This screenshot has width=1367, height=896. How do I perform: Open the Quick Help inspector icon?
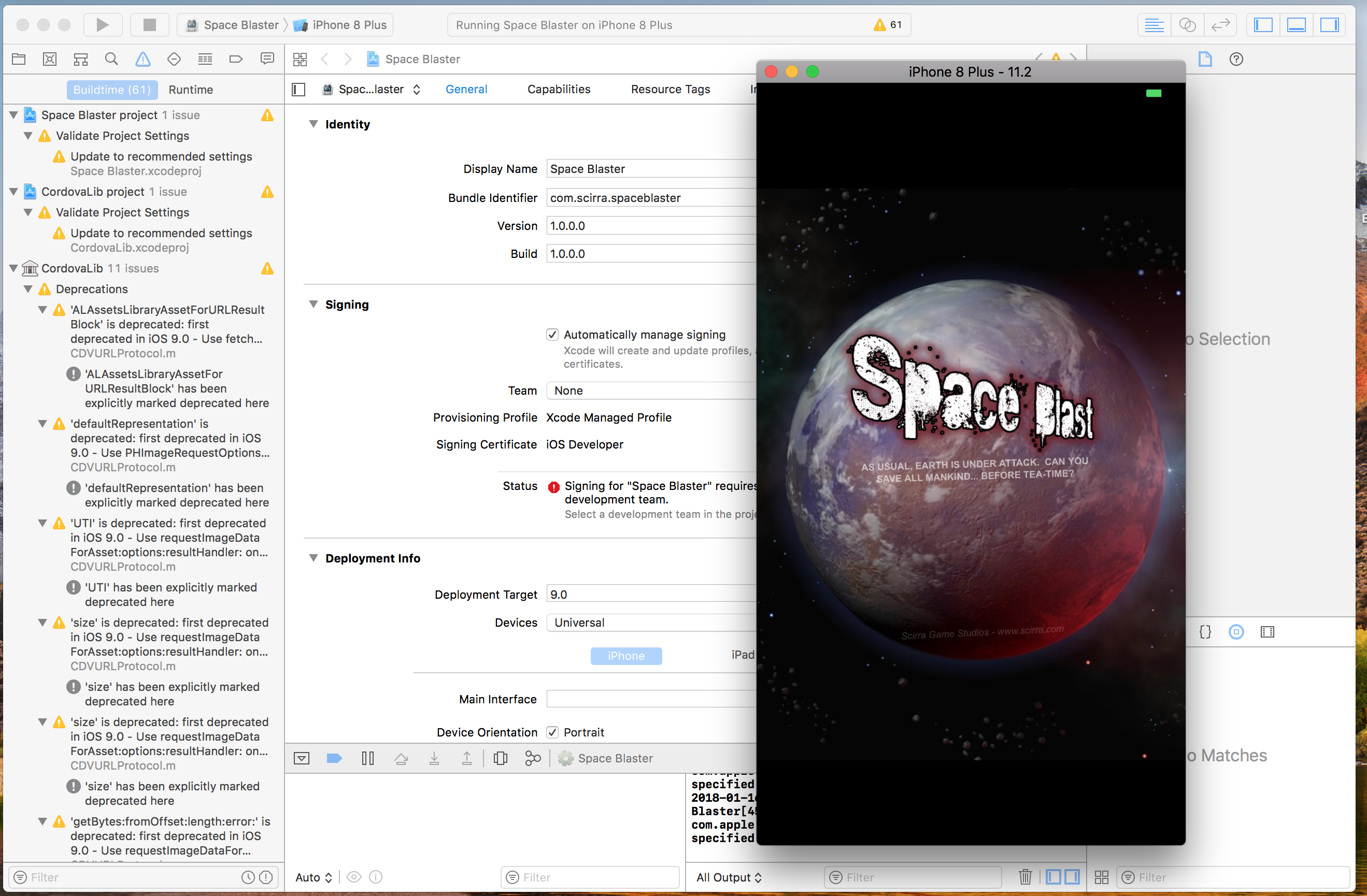click(x=1236, y=59)
